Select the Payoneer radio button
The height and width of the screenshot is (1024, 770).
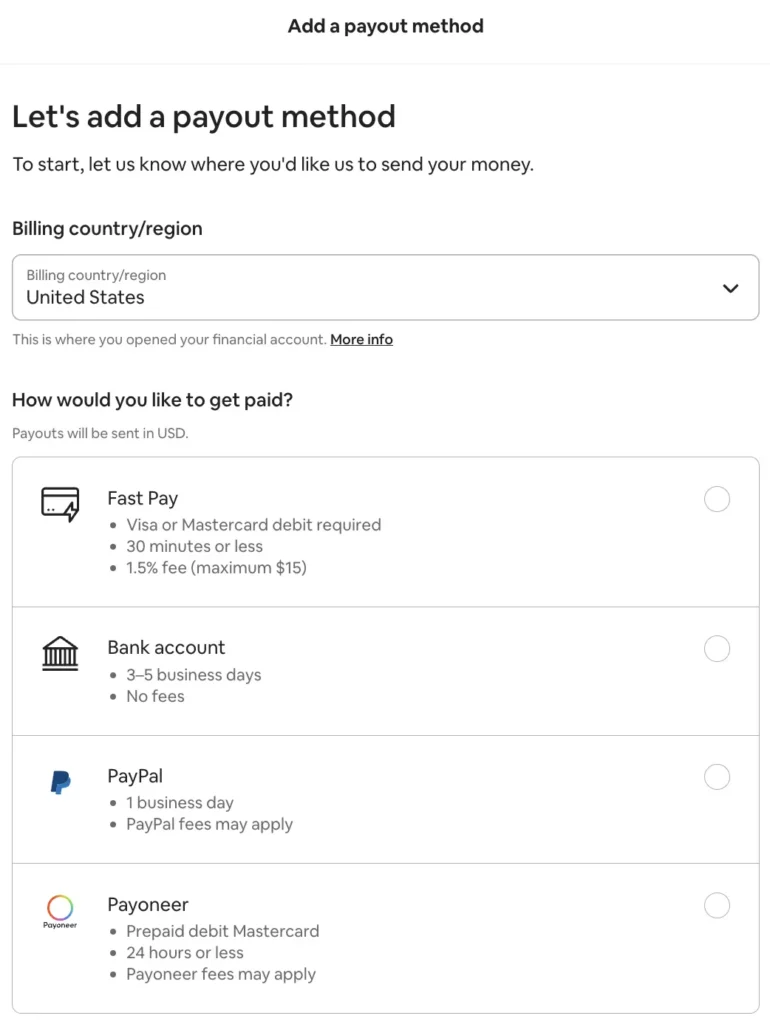tap(717, 905)
